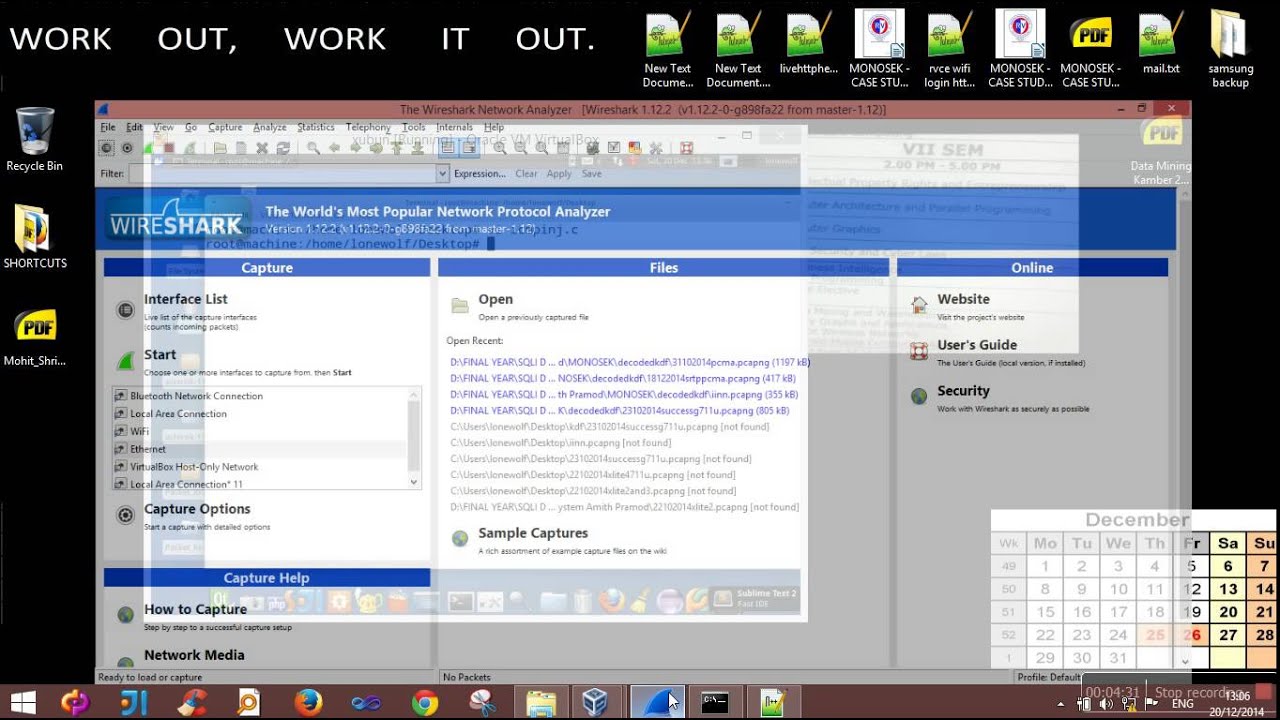Open the Recycle Bin desktop icon
This screenshot has height=720, width=1280.
tap(35, 140)
